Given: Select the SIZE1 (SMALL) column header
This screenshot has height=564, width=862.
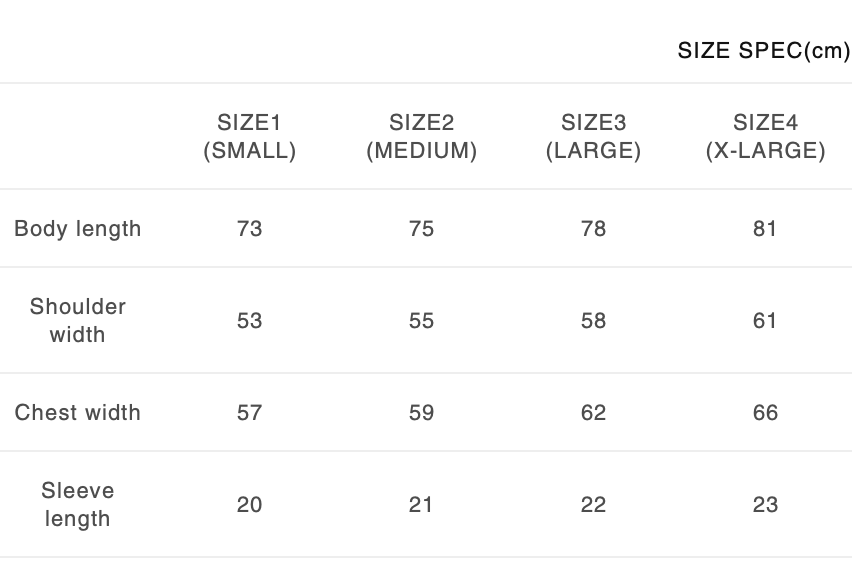Looking at the screenshot, I should tap(249, 137).
